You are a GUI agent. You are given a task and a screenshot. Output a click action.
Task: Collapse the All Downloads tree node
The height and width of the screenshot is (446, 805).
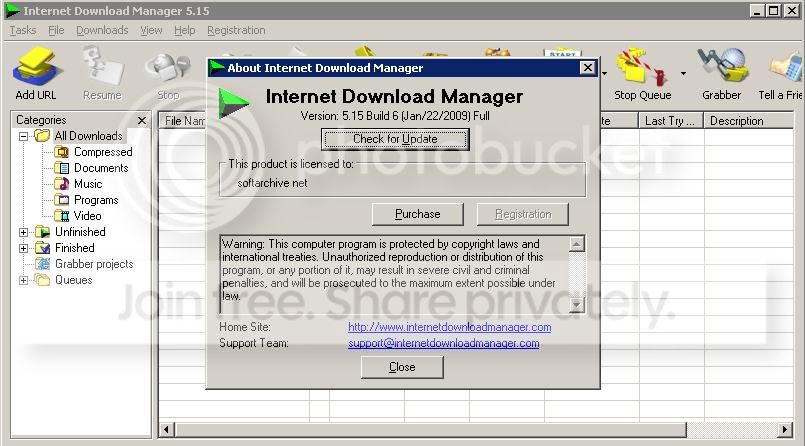pyautogui.click(x=23, y=137)
